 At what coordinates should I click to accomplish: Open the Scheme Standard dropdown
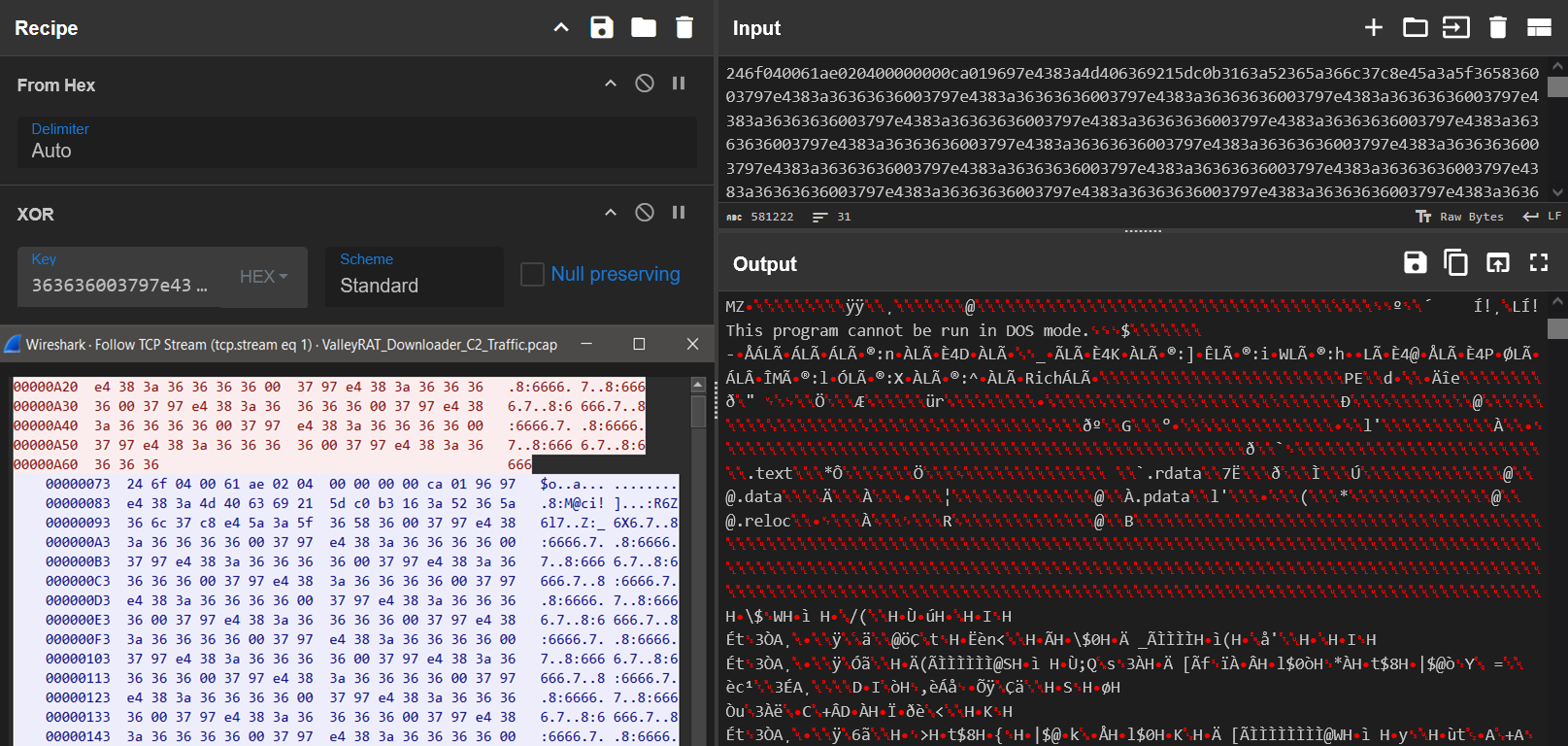pos(415,277)
